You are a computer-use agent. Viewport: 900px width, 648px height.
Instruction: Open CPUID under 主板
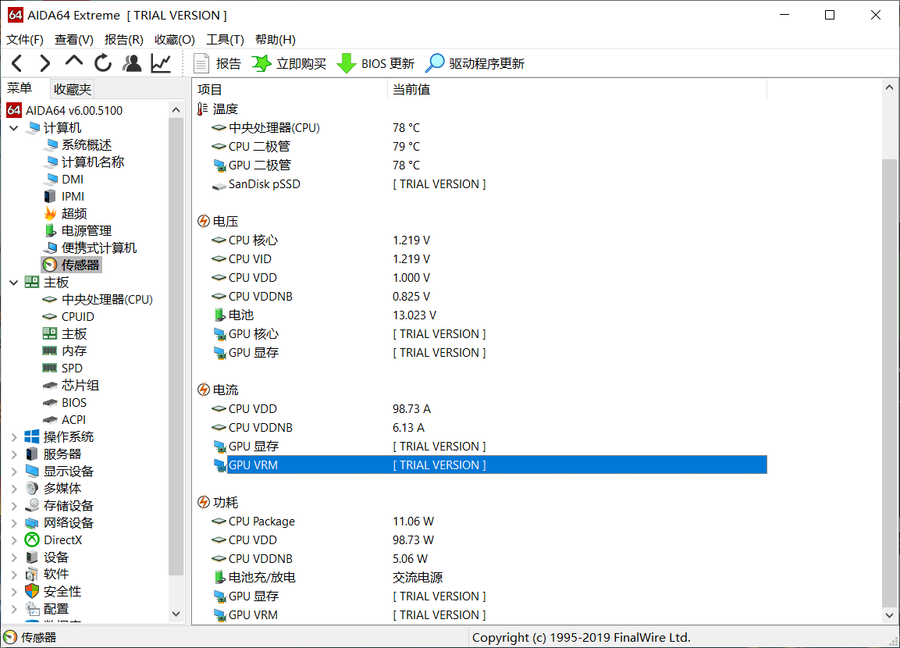click(77, 317)
